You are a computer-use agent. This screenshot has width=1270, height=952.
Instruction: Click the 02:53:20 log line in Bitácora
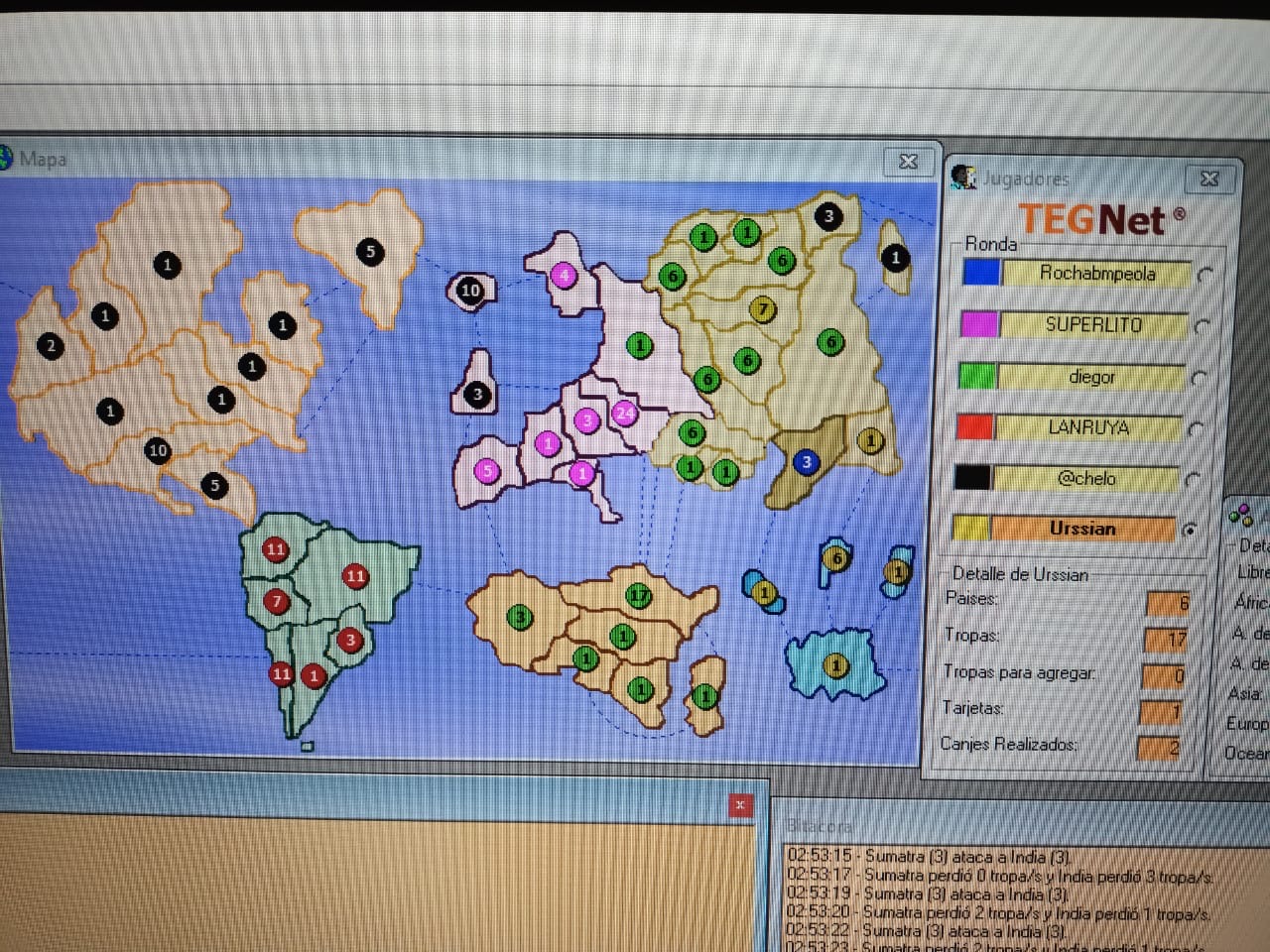pos(997,912)
